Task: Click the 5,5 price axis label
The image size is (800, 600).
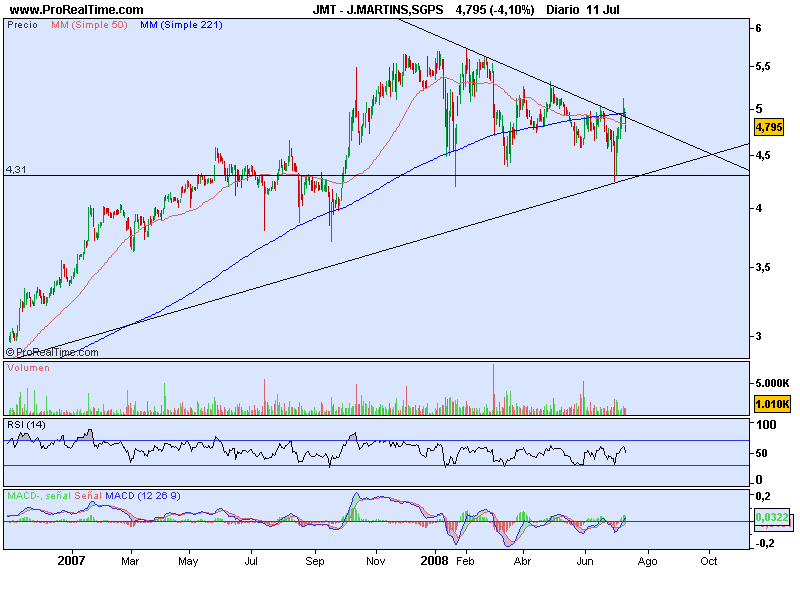Action: [762, 67]
